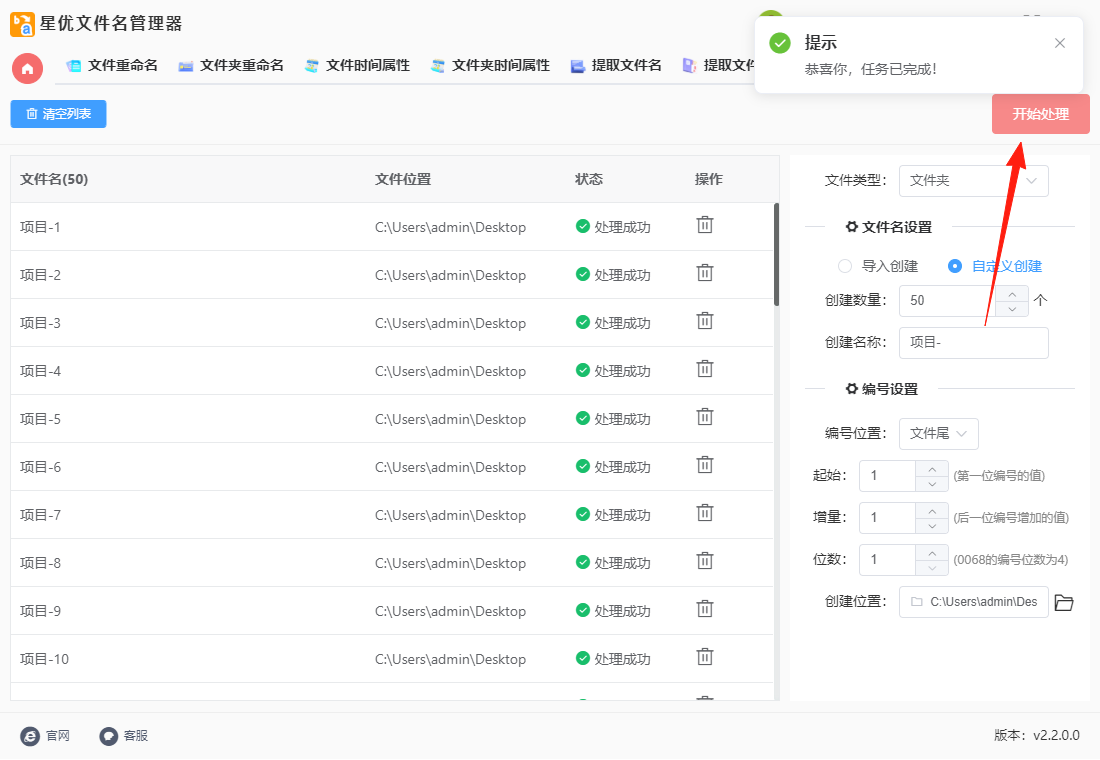The height and width of the screenshot is (760, 1100).
Task: Click the 官网 browser icon
Action: 30,735
